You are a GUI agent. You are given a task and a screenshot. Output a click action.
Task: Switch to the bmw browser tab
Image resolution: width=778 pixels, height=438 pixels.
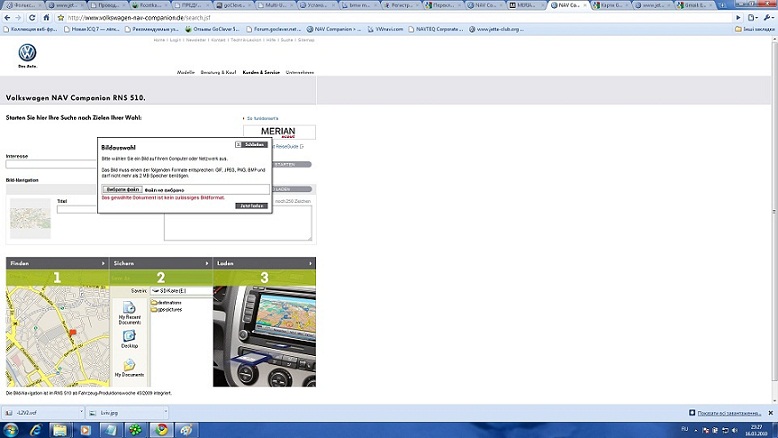pyautogui.click(x=358, y=5)
